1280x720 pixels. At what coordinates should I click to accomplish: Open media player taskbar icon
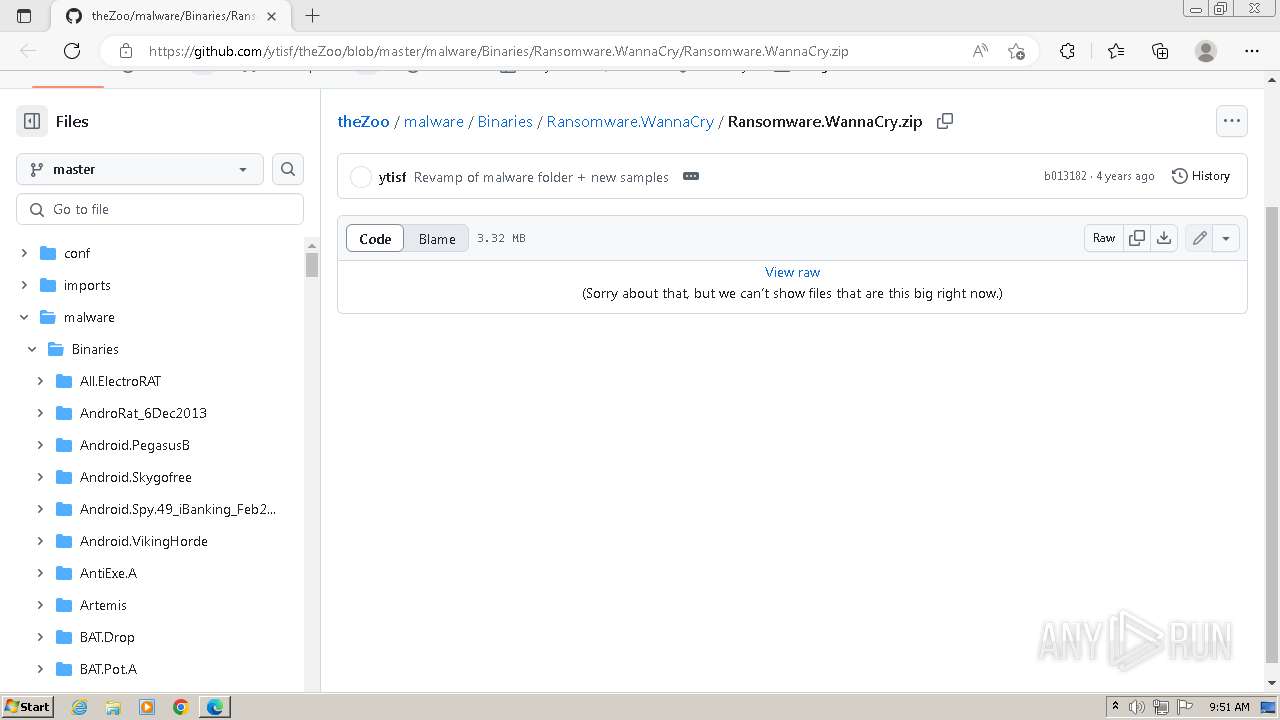pyautogui.click(x=147, y=707)
